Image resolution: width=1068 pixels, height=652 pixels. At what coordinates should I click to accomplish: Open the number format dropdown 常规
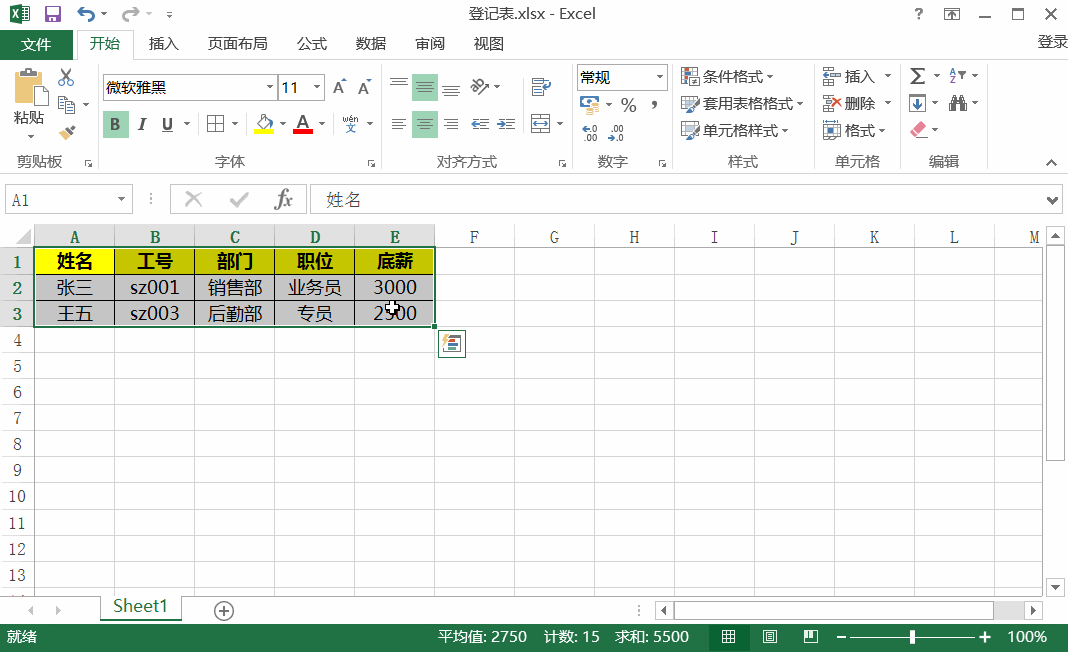(659, 77)
